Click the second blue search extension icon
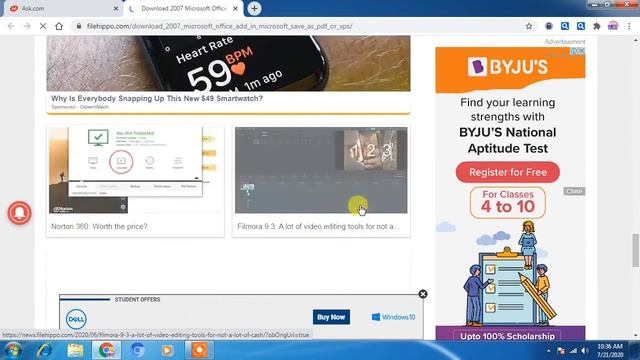This screenshot has width=640, height=360. click(581, 26)
